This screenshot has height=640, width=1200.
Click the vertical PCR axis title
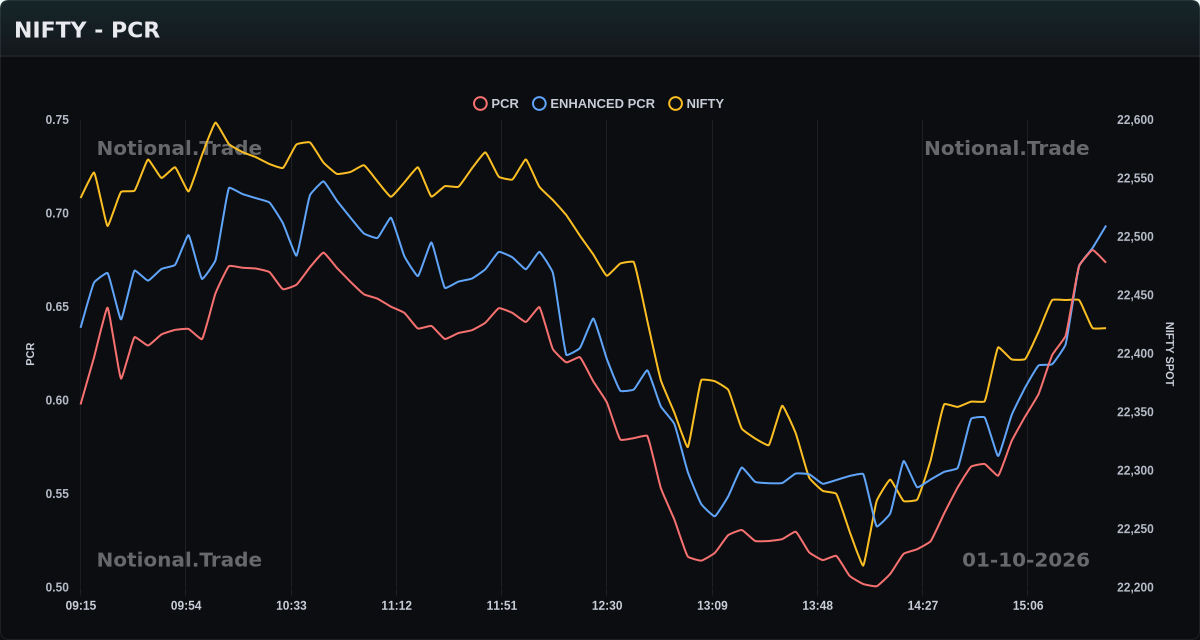tap(30, 354)
